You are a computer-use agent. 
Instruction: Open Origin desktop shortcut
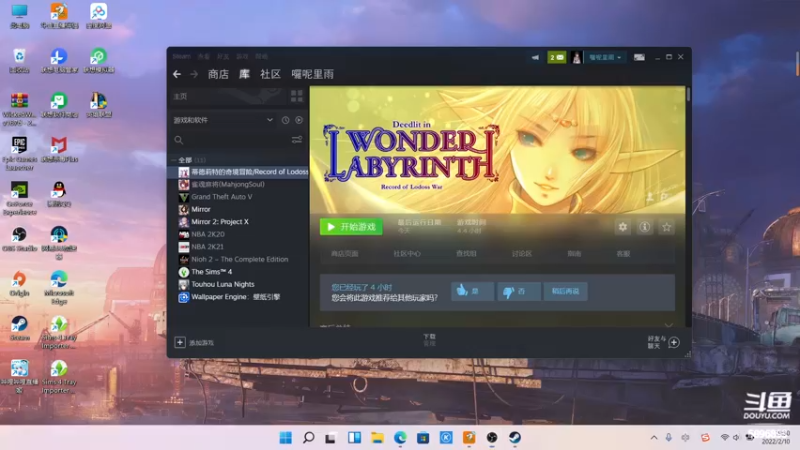click(x=19, y=284)
